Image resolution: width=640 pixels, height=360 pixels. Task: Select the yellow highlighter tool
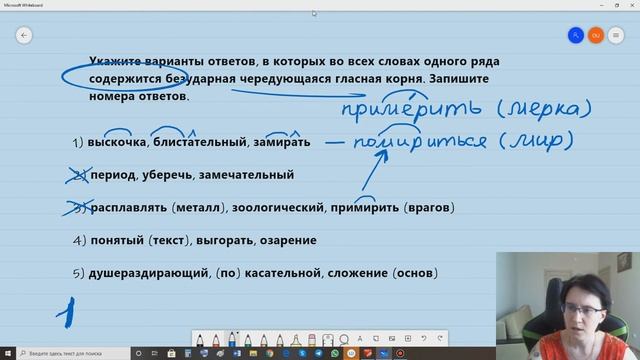point(296,340)
